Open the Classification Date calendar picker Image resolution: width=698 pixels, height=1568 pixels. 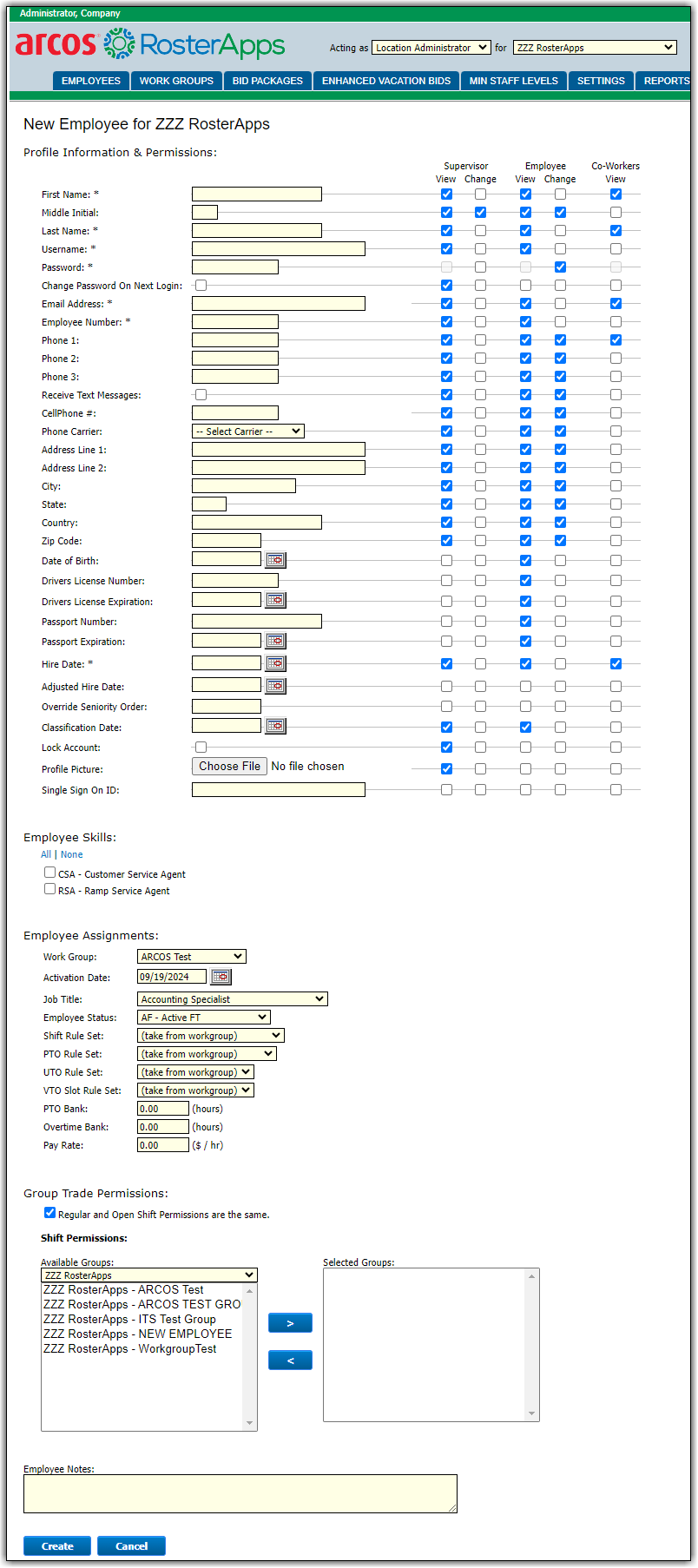coord(275,726)
